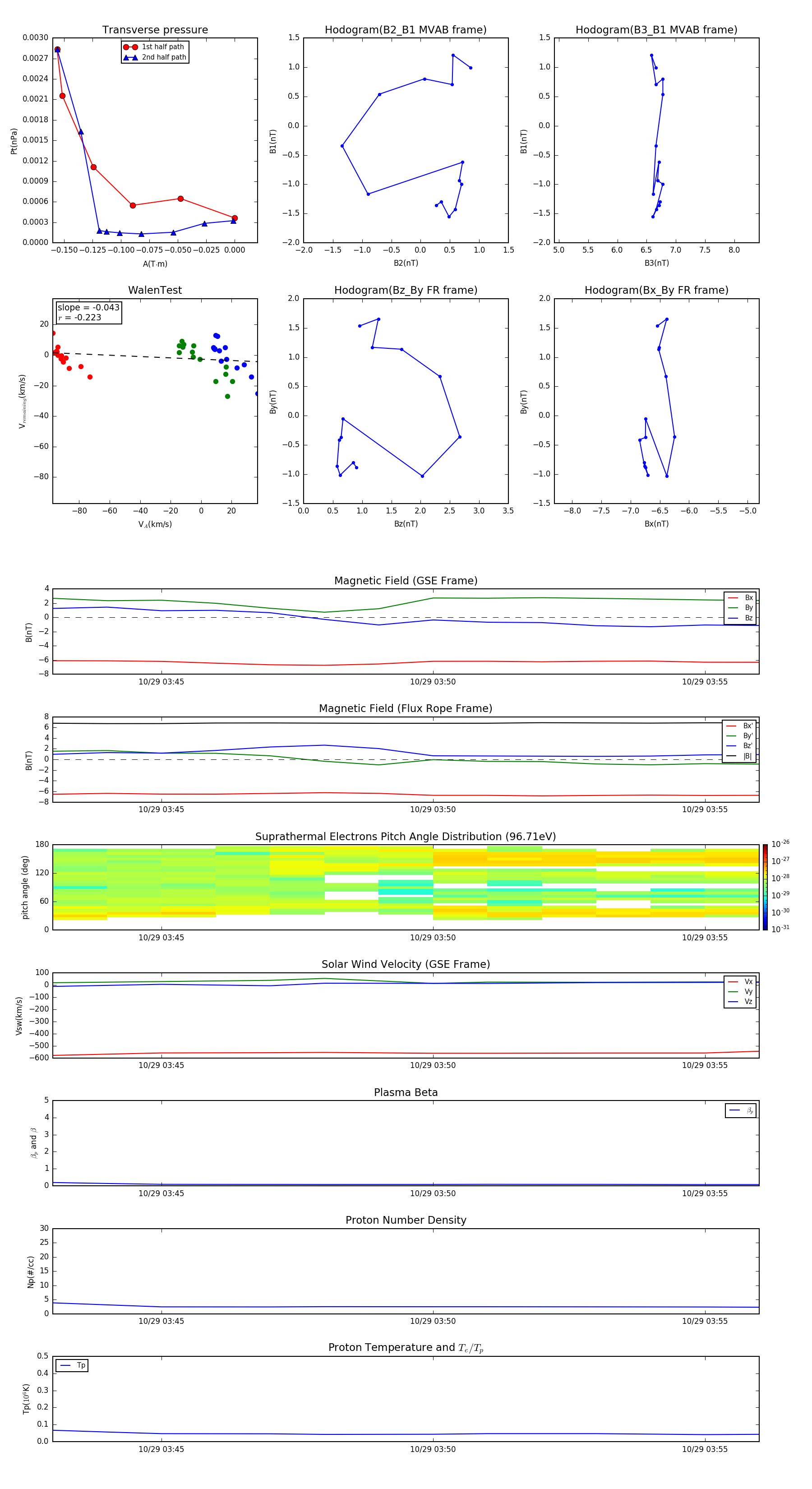Screen dimensions: 812x1489
Task: Click the 'Transverse pressure' plot title
Action: pos(155,30)
